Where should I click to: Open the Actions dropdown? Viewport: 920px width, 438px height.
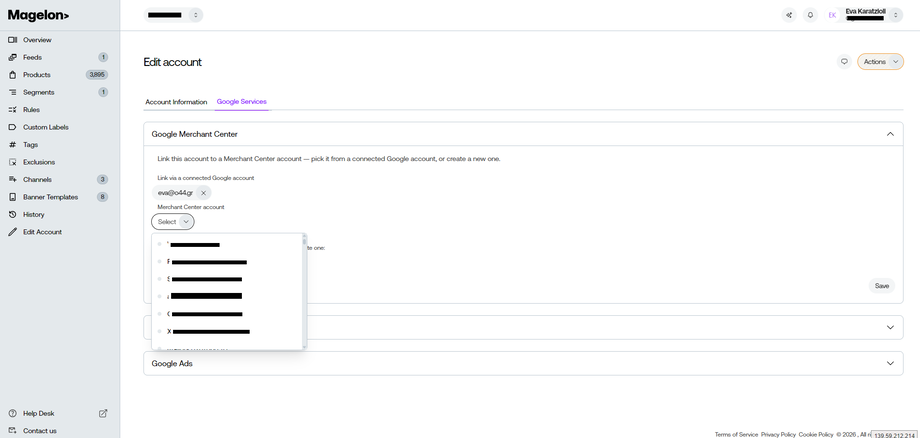coord(880,62)
